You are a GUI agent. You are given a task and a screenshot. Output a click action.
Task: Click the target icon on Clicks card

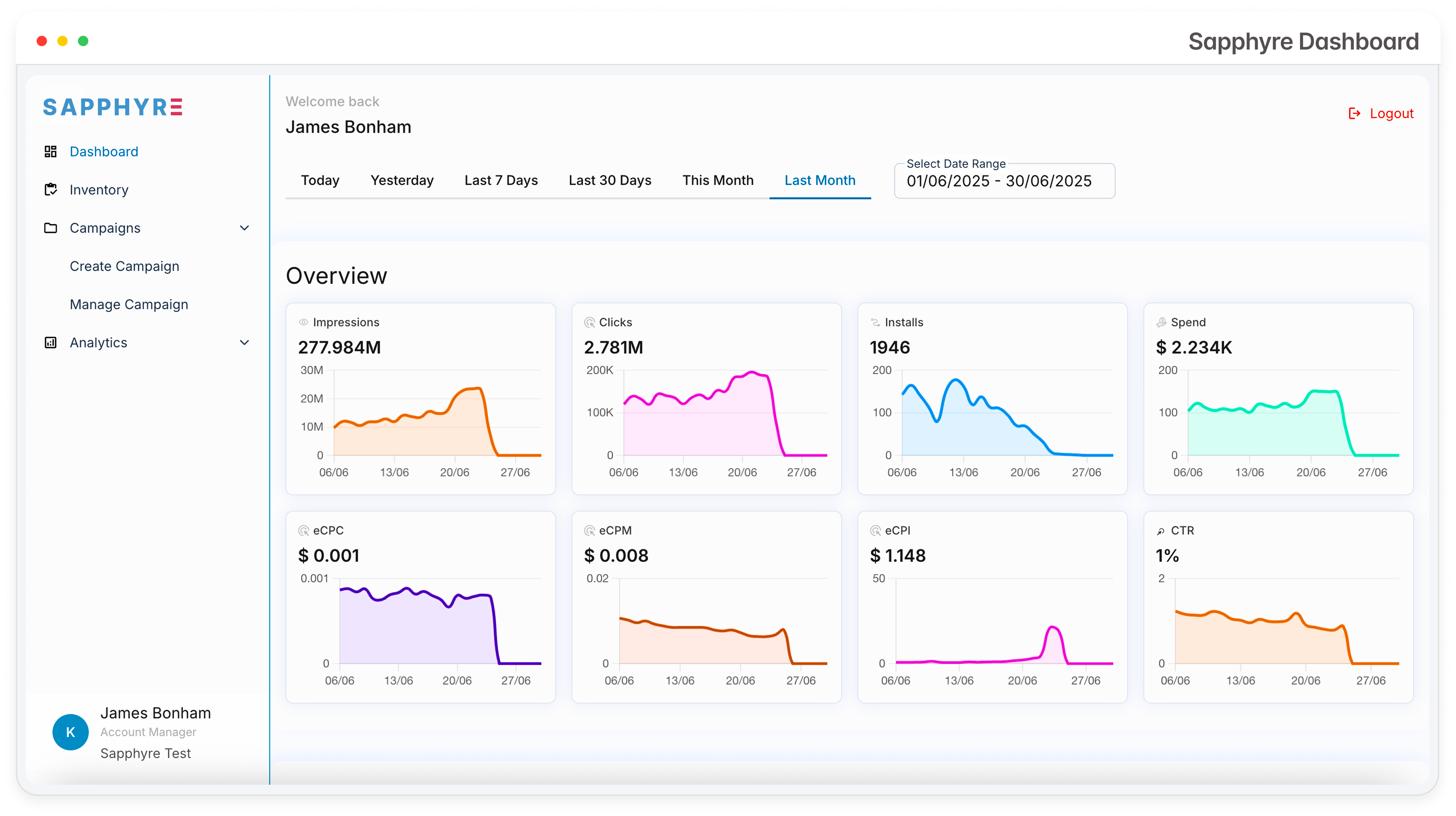[x=590, y=322]
